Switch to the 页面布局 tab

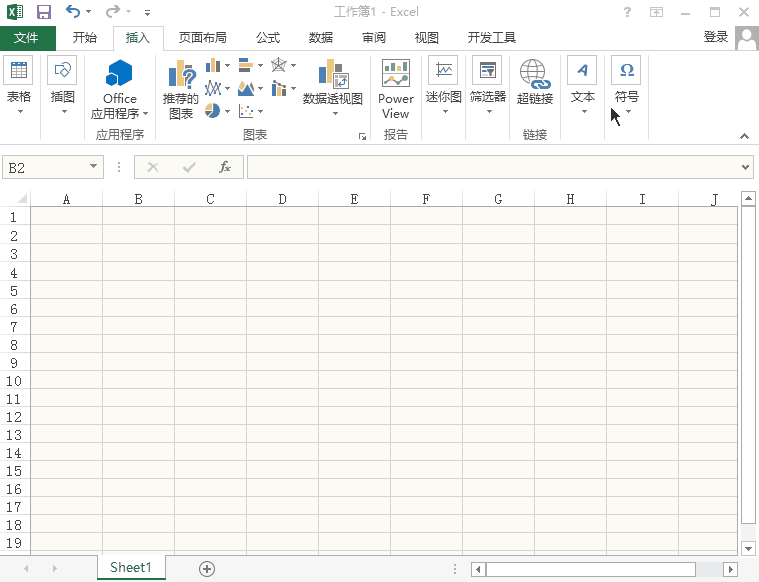click(202, 38)
